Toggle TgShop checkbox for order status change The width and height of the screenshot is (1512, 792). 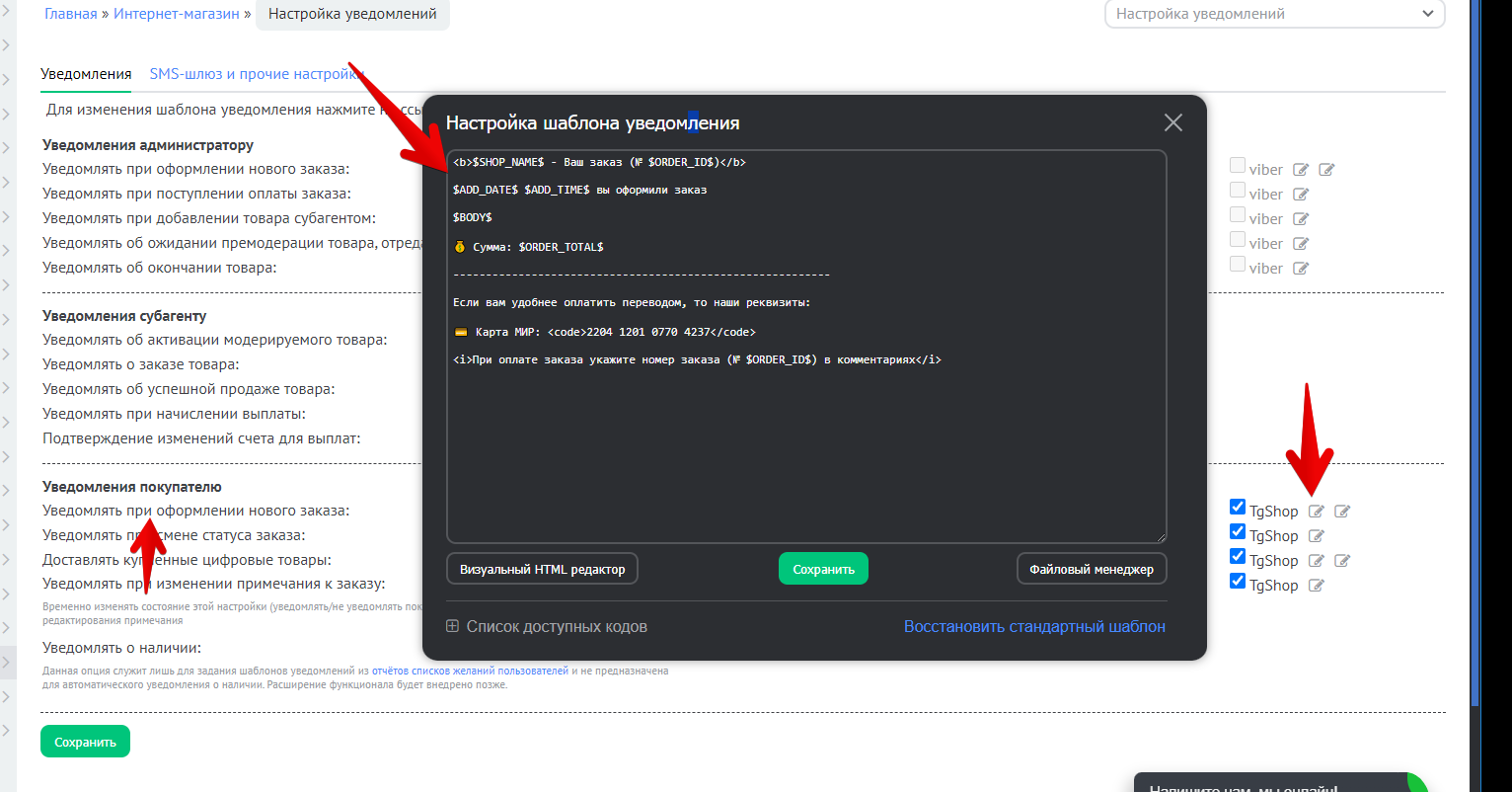tap(1238, 532)
